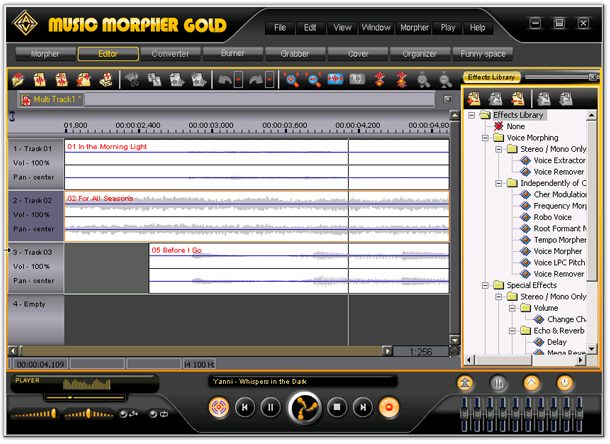Switch to the Morpher module tab
This screenshot has height=444, width=610.
46,54
